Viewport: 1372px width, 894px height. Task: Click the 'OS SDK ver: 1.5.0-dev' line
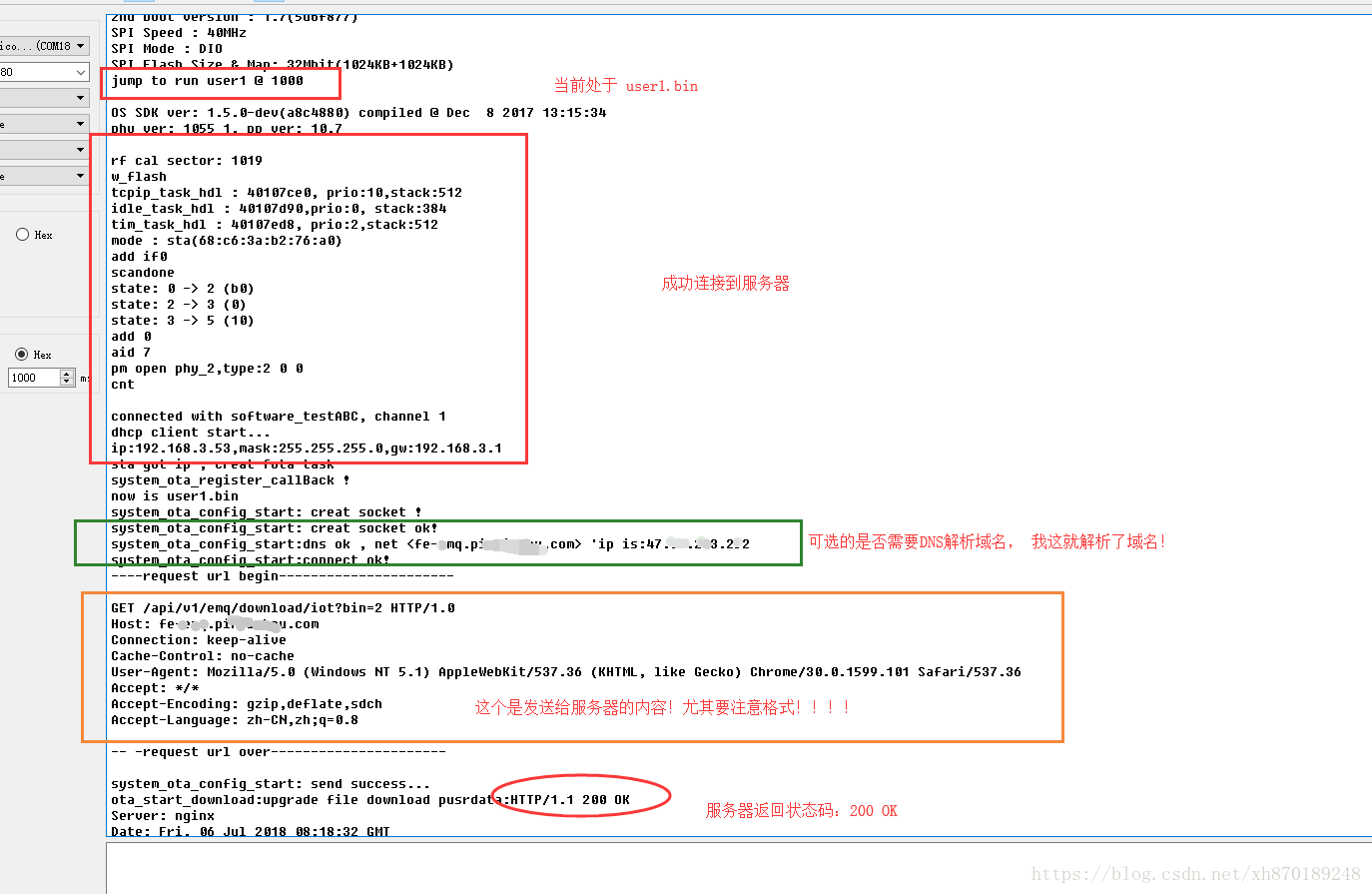[x=358, y=113]
